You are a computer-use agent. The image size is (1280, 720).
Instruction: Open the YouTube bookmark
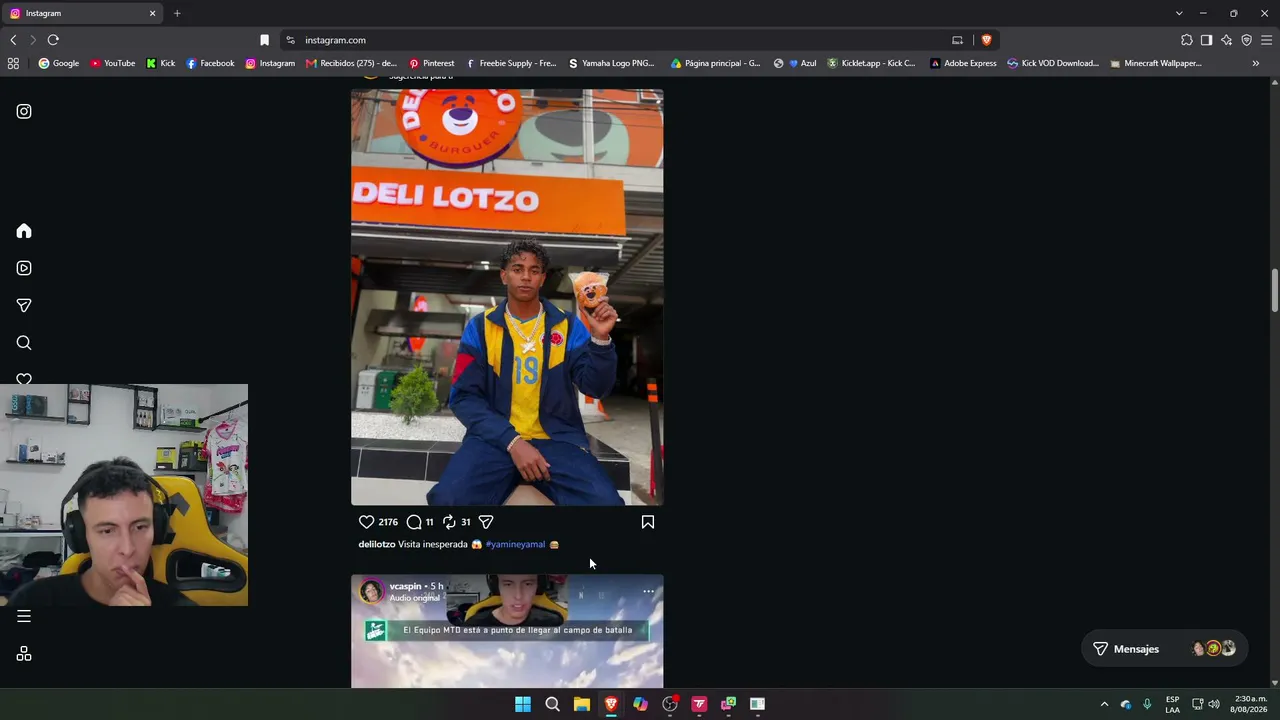tap(112, 63)
